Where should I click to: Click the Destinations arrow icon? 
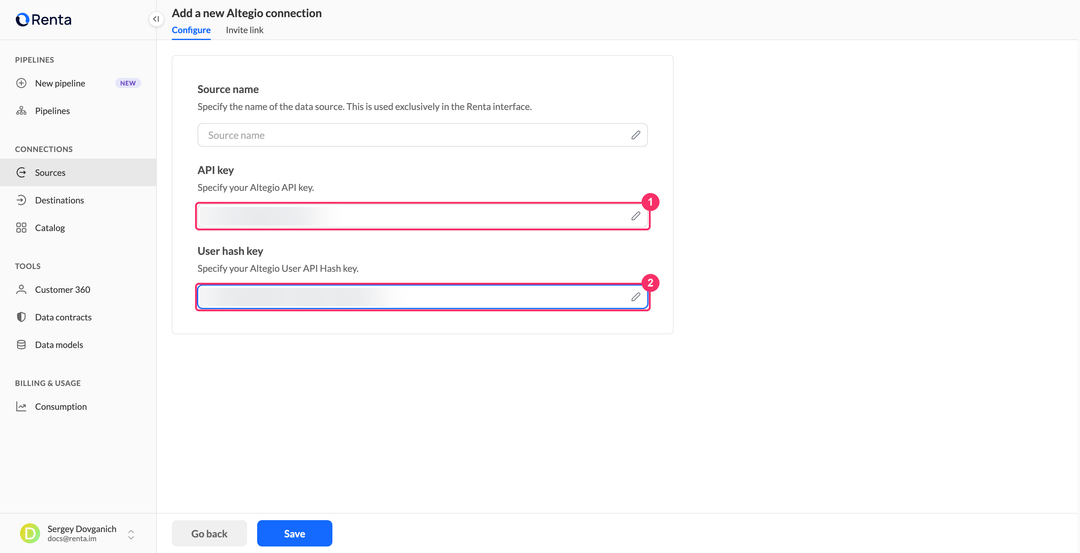(21, 200)
